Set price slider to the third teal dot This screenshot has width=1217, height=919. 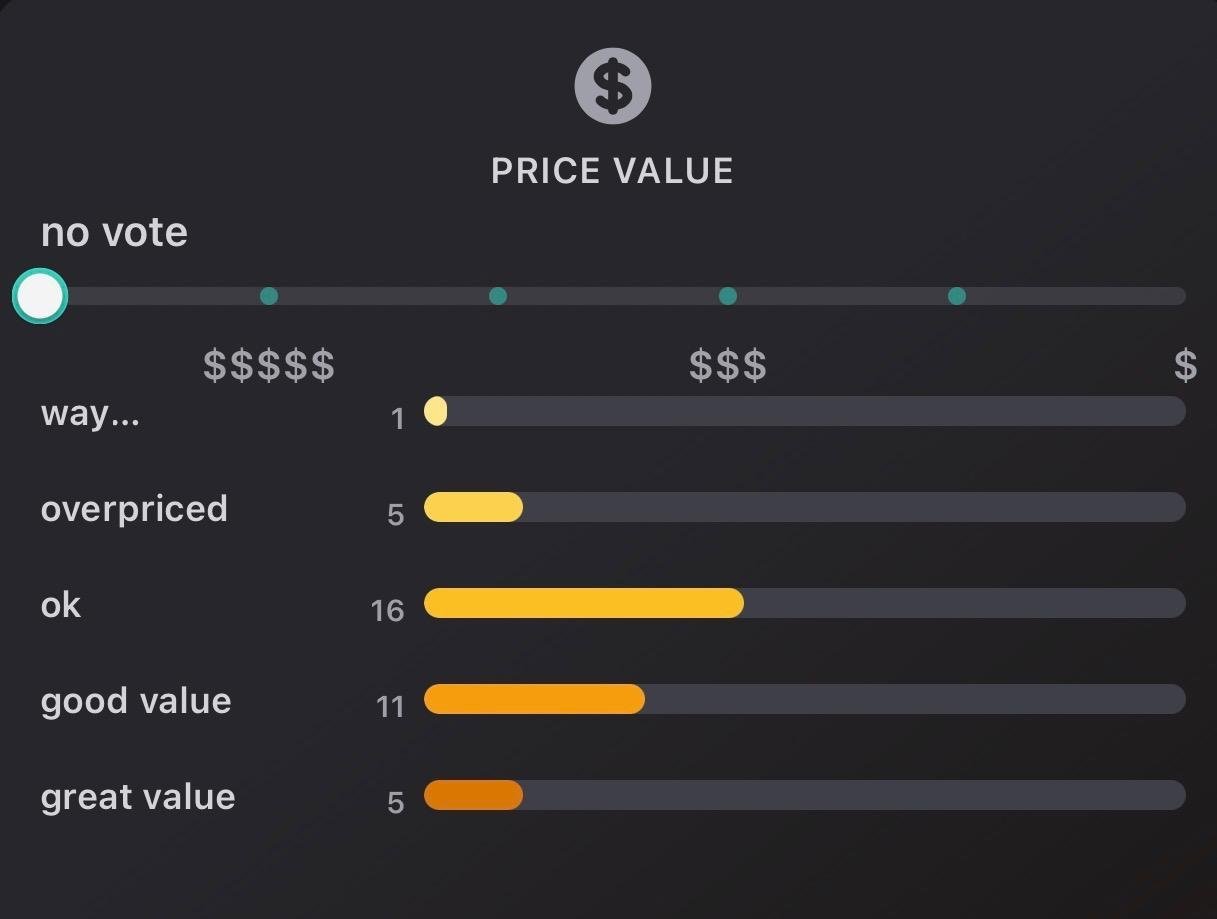(x=728, y=296)
